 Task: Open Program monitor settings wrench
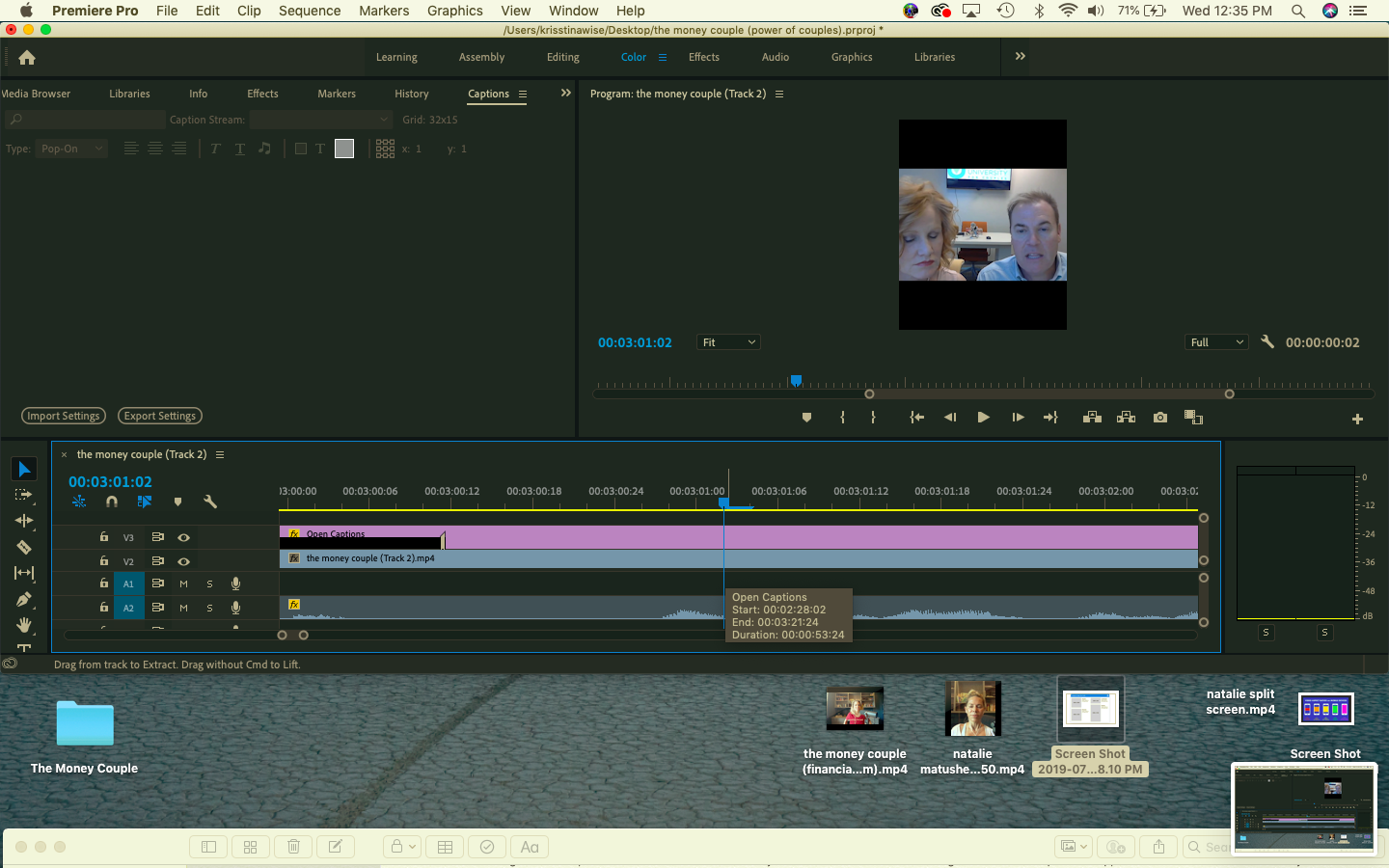pyautogui.click(x=1267, y=341)
